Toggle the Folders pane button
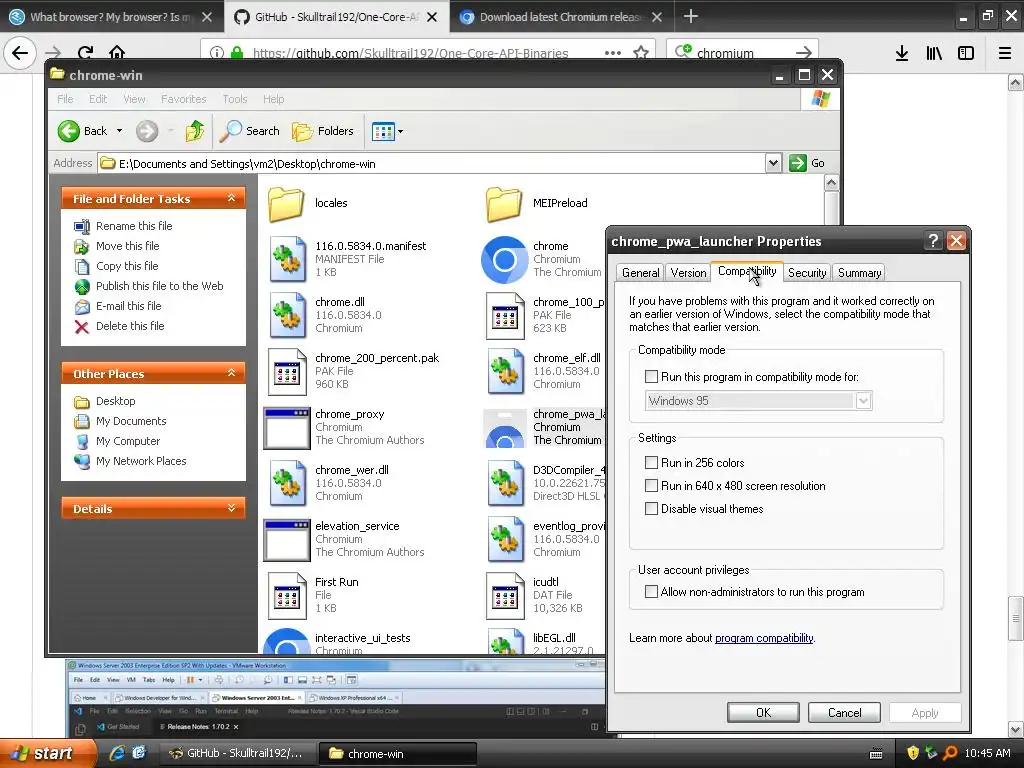 [x=323, y=131]
